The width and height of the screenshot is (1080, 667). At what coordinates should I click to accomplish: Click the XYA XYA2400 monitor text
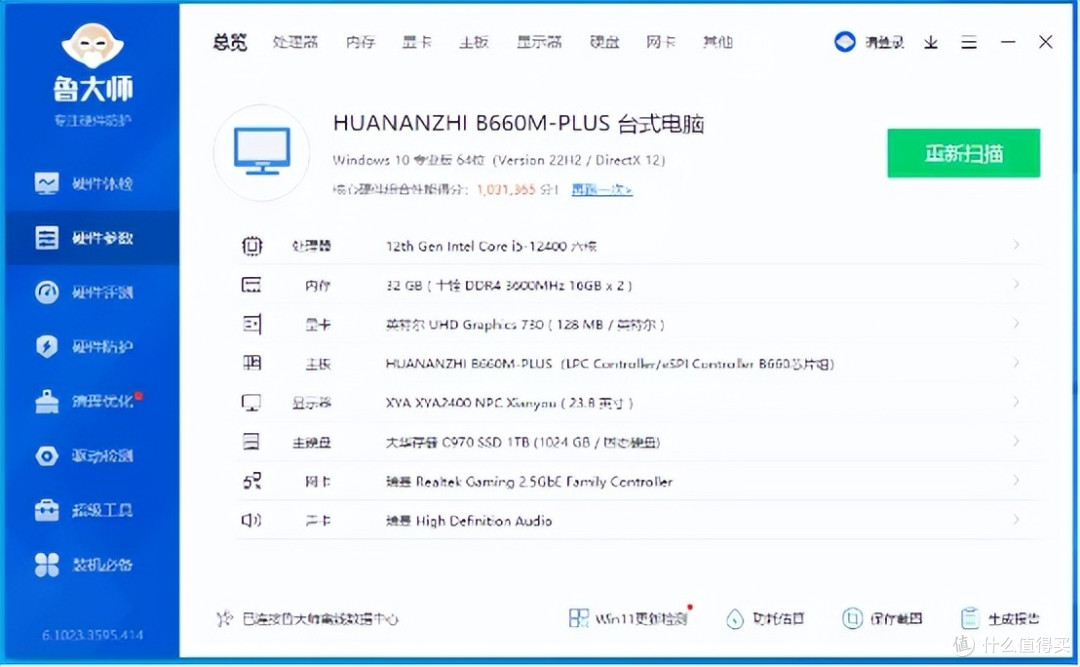pos(509,403)
